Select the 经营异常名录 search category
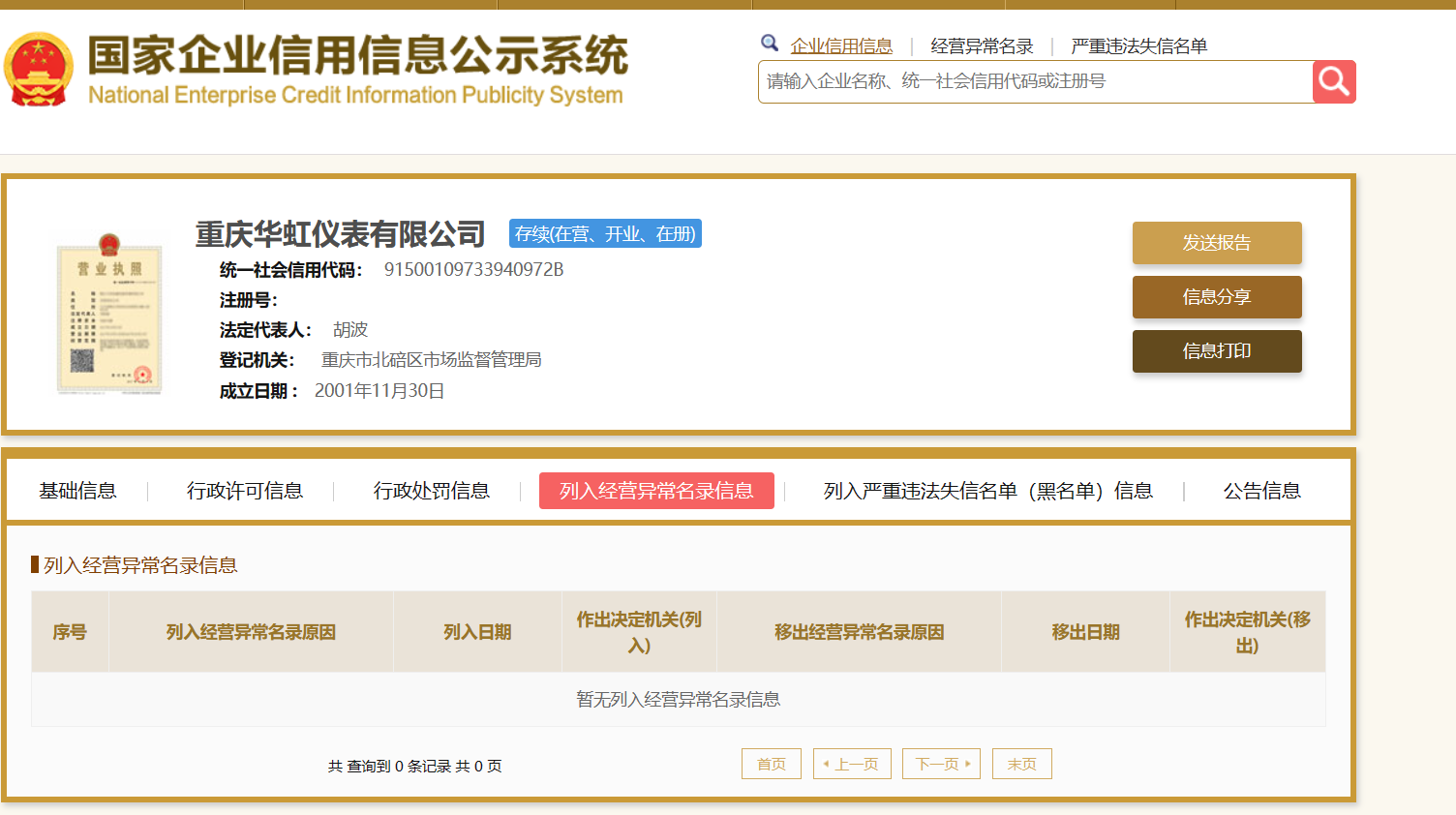This screenshot has height=815, width=1456. tap(982, 45)
